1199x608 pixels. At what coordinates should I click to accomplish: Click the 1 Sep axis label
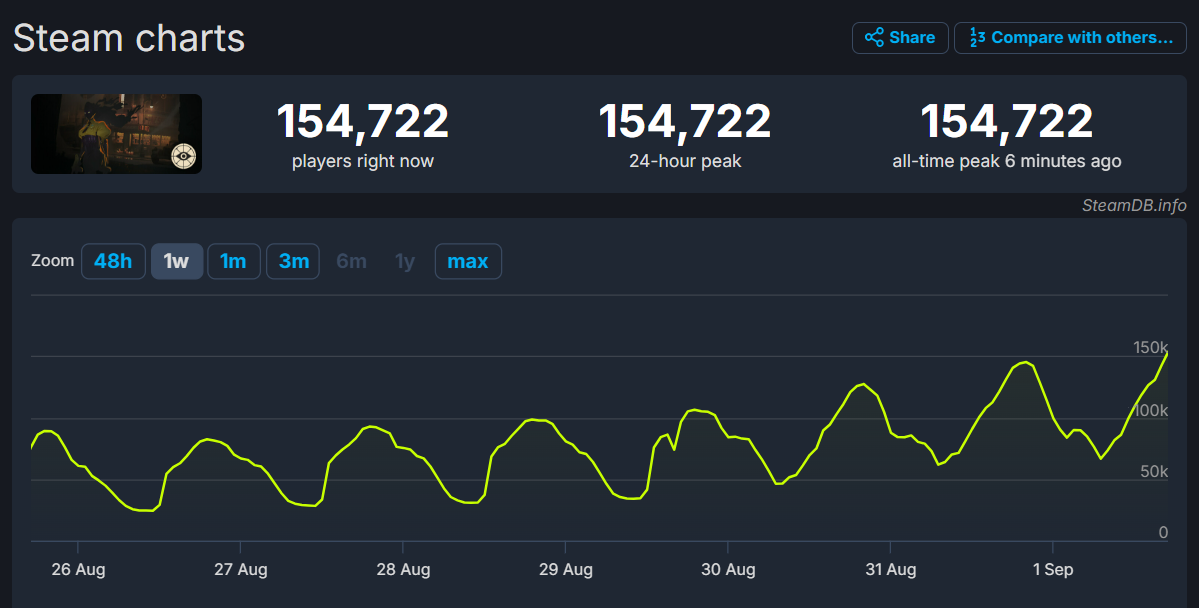[1053, 570]
